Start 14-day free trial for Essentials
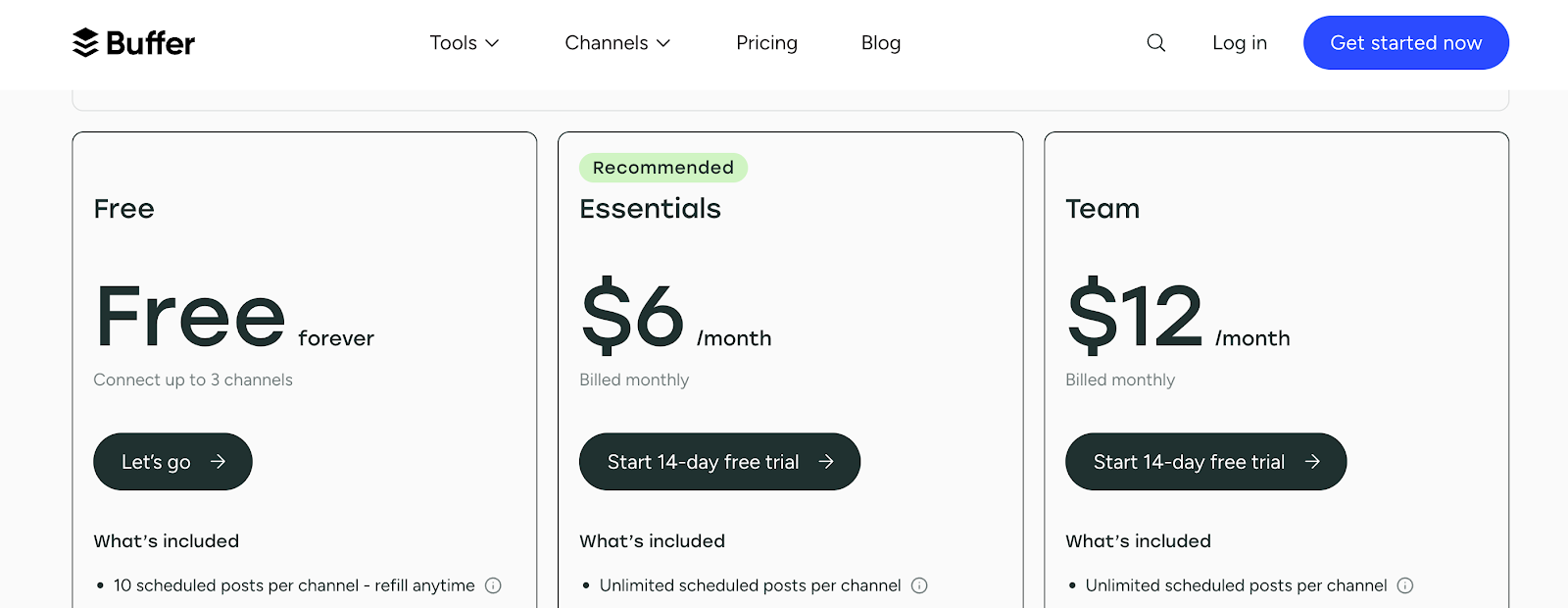This screenshot has width=1568, height=608. click(719, 462)
